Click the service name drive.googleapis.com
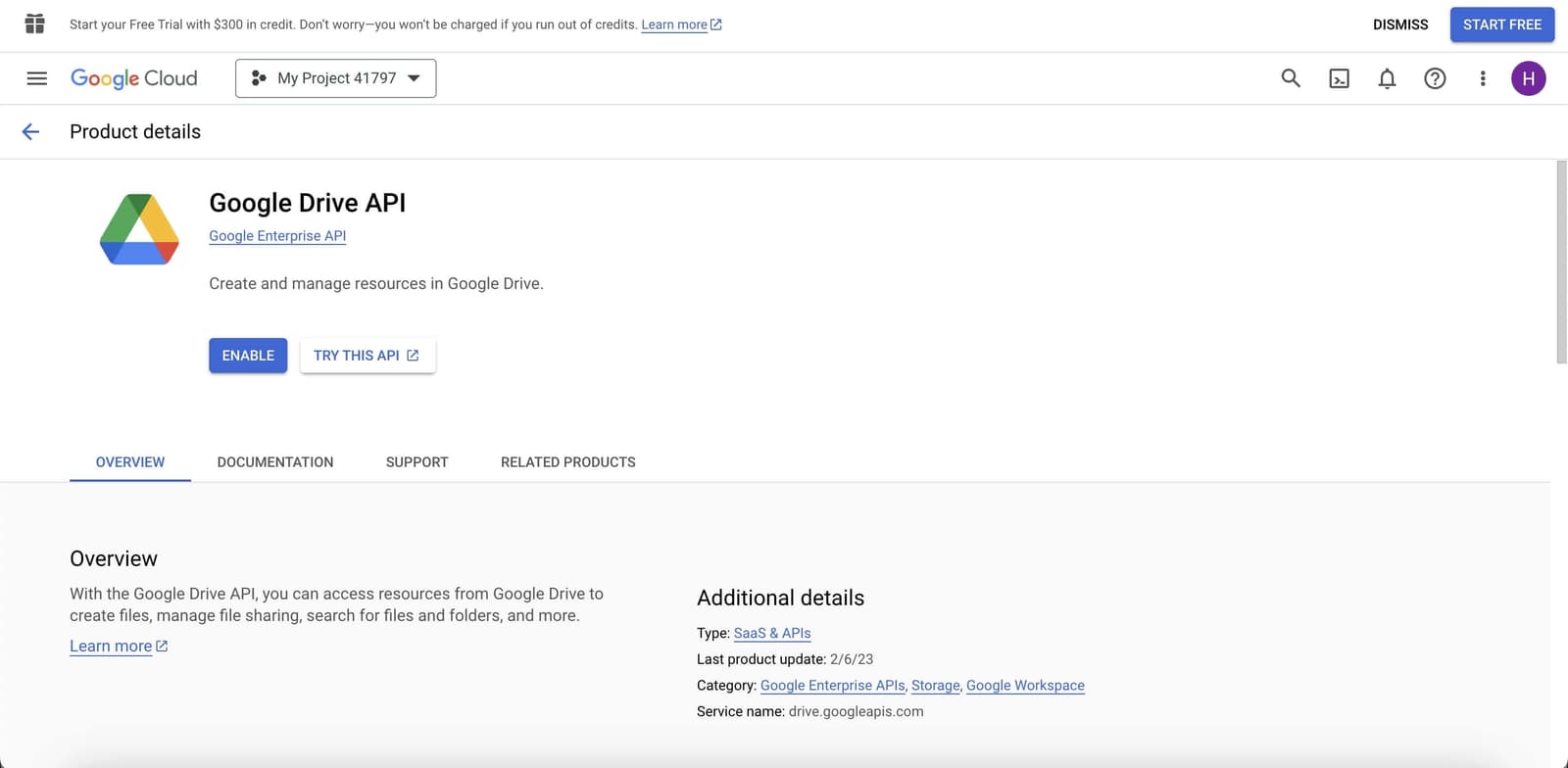 point(857,711)
